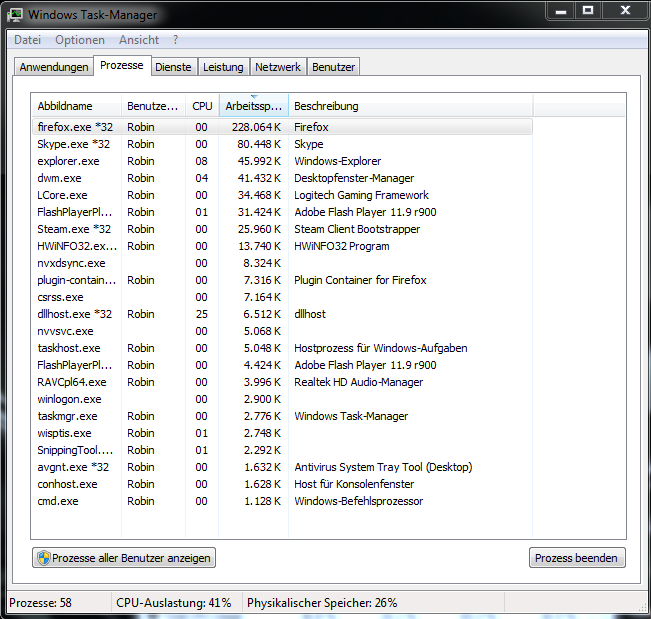The width and height of the screenshot is (651, 619).
Task: Select the FlashPlayerPl... row with 31.424 K
Action: (282, 212)
